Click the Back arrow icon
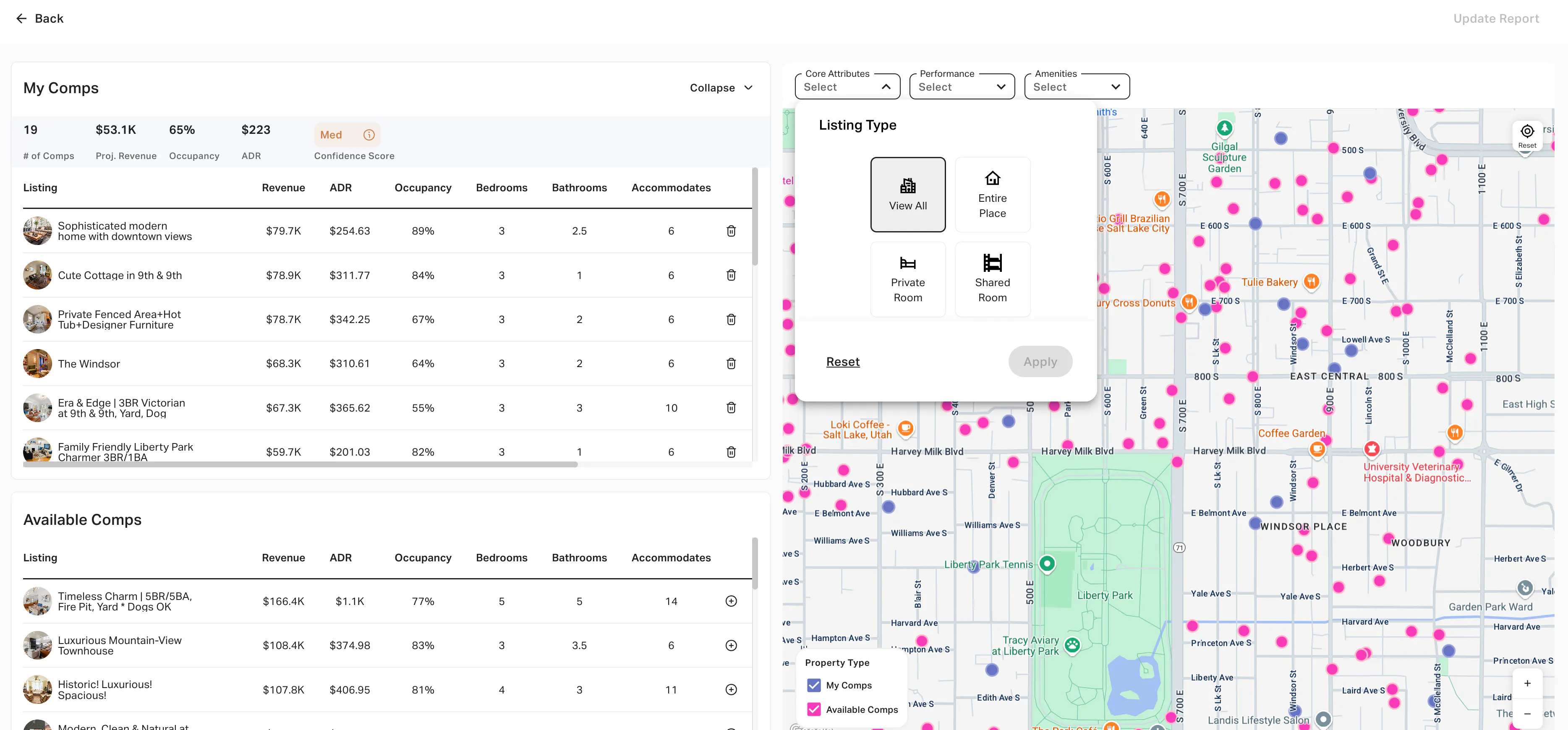Viewport: 1568px width, 730px height. click(21, 19)
